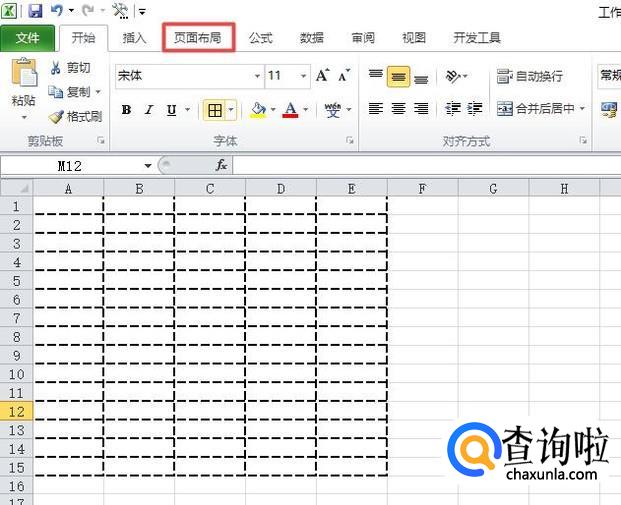The width and height of the screenshot is (621, 505).
Task: Expand the 复制 copy options arrow
Action: 98,92
